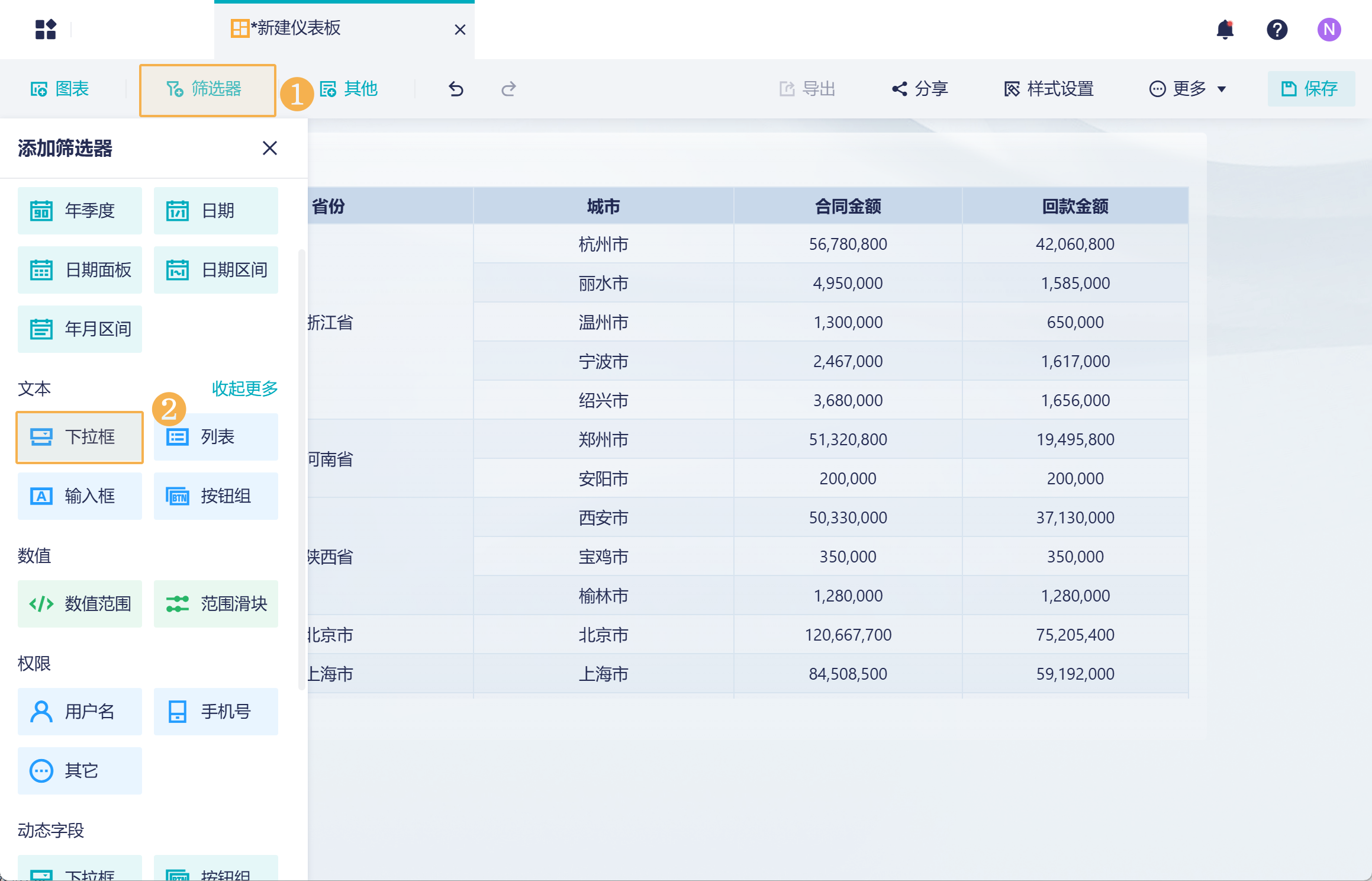Click the 84,508,500 contract amount

(x=848, y=674)
